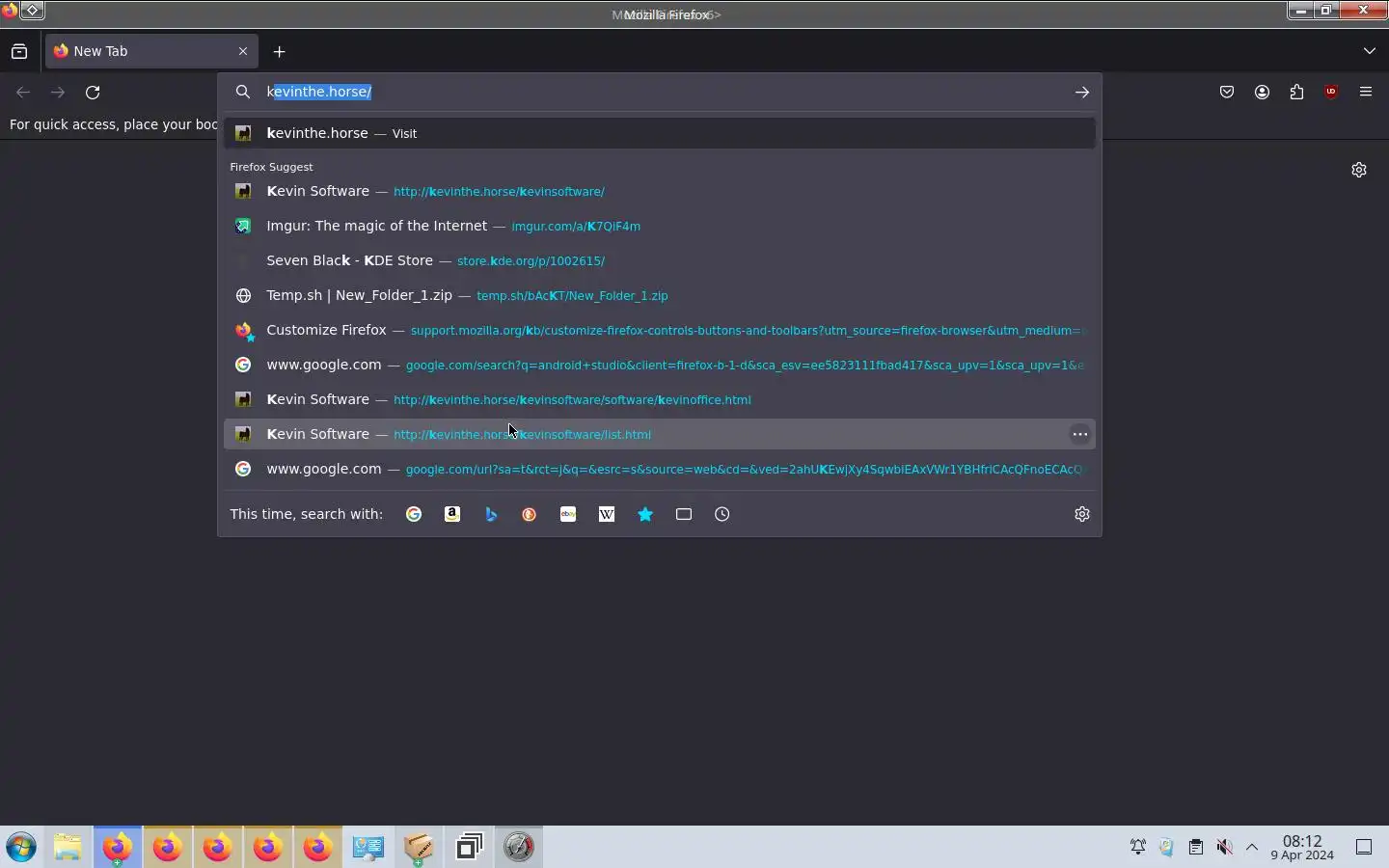Search with DuckDuckGo one-off engine icon
Image resolution: width=1389 pixels, height=868 pixels.
pos(530,514)
